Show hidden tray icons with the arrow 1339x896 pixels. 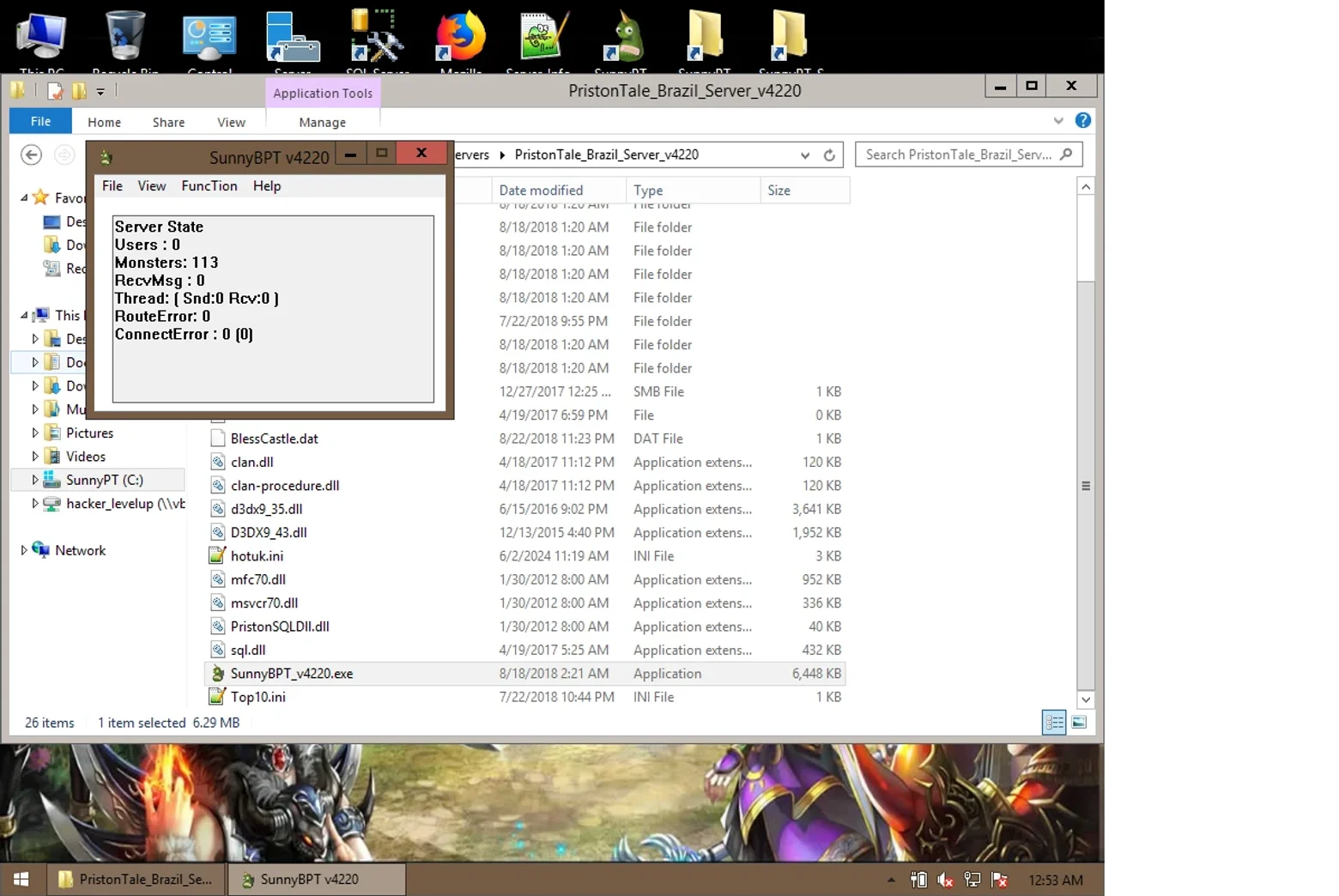point(891,880)
